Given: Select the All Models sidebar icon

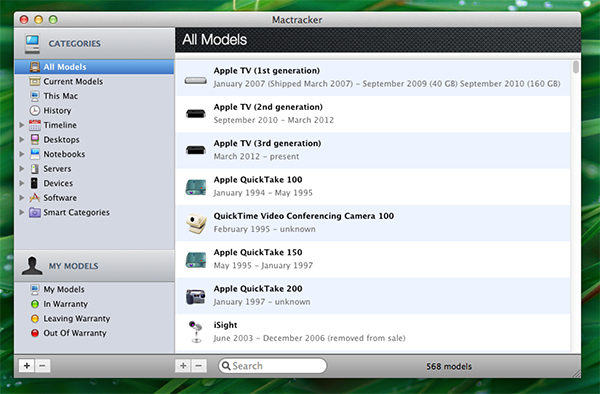Looking at the screenshot, I should click(35, 67).
